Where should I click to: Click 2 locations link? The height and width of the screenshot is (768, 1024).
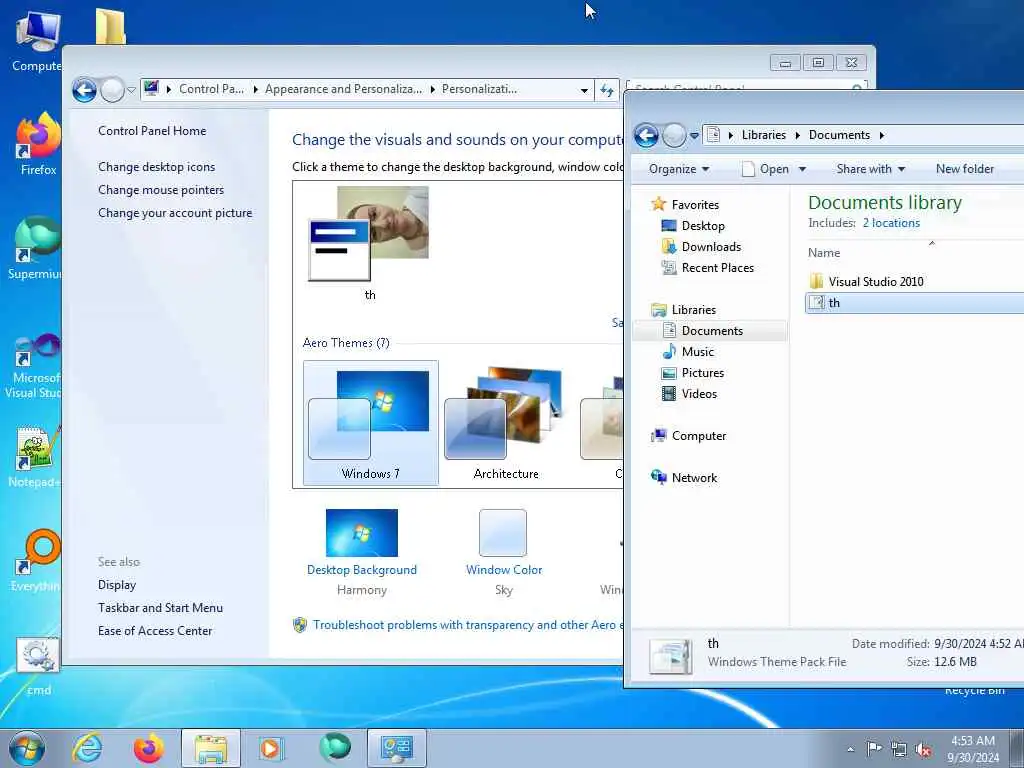pos(891,223)
